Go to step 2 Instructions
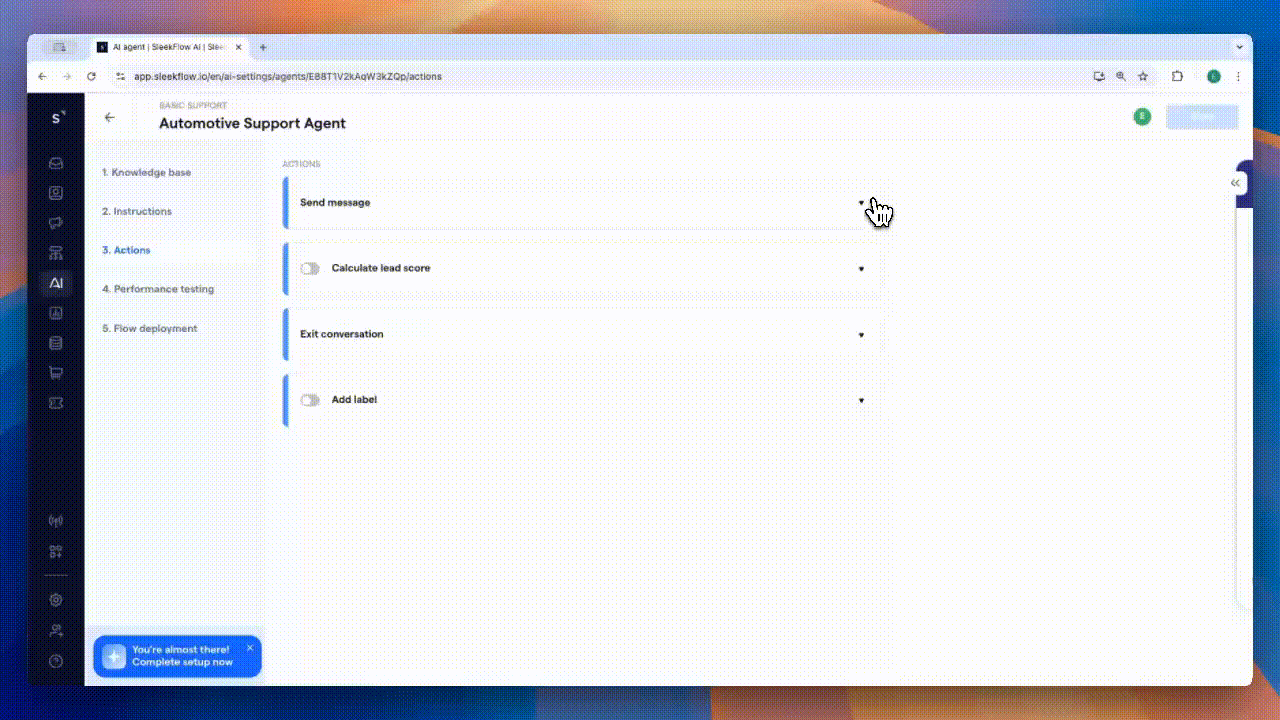The width and height of the screenshot is (1280, 720). [137, 211]
